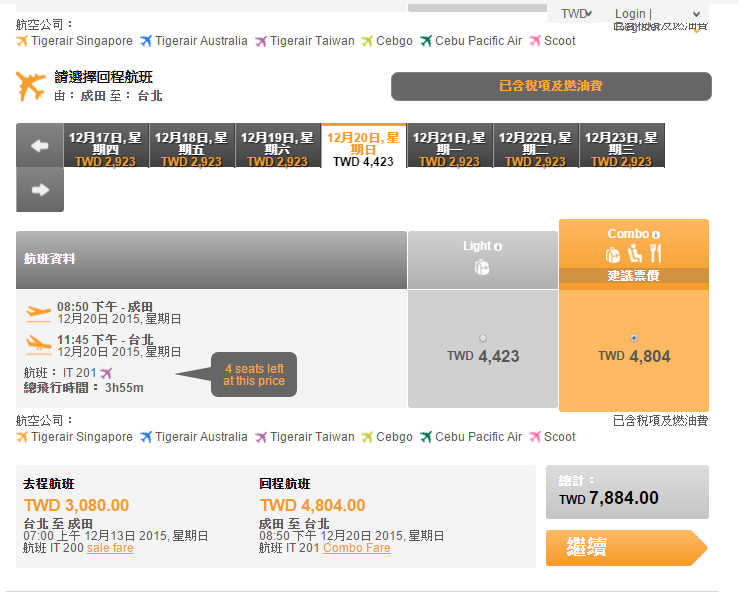Viewport: 739px width, 592px height.
Task: Open the sale fare link
Action: point(110,548)
